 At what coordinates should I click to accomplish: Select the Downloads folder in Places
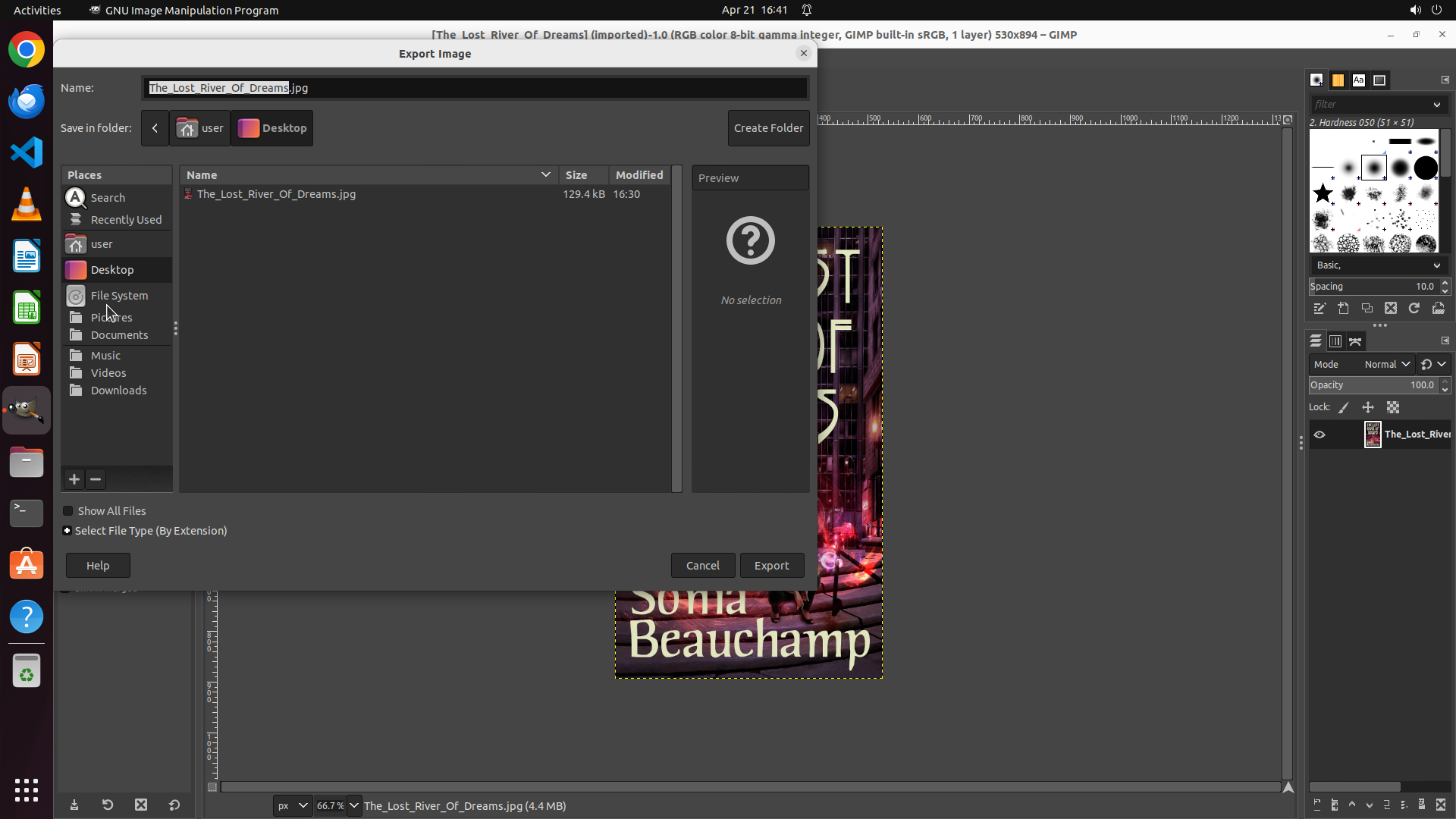(x=118, y=391)
